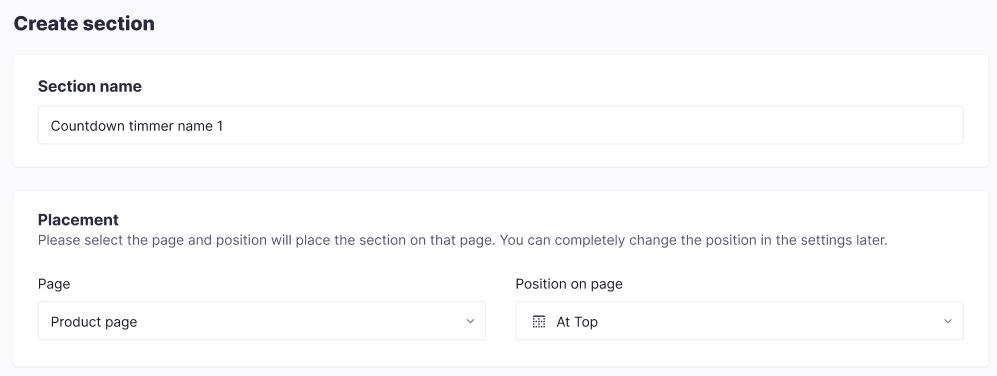
Task: Focus the Section name input field
Action: pos(500,125)
